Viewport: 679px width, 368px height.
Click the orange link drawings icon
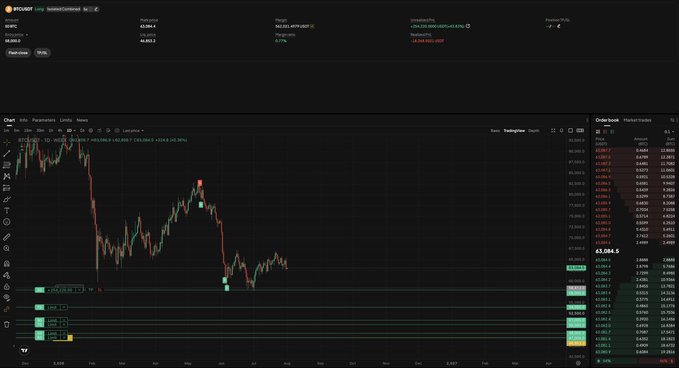[6, 309]
